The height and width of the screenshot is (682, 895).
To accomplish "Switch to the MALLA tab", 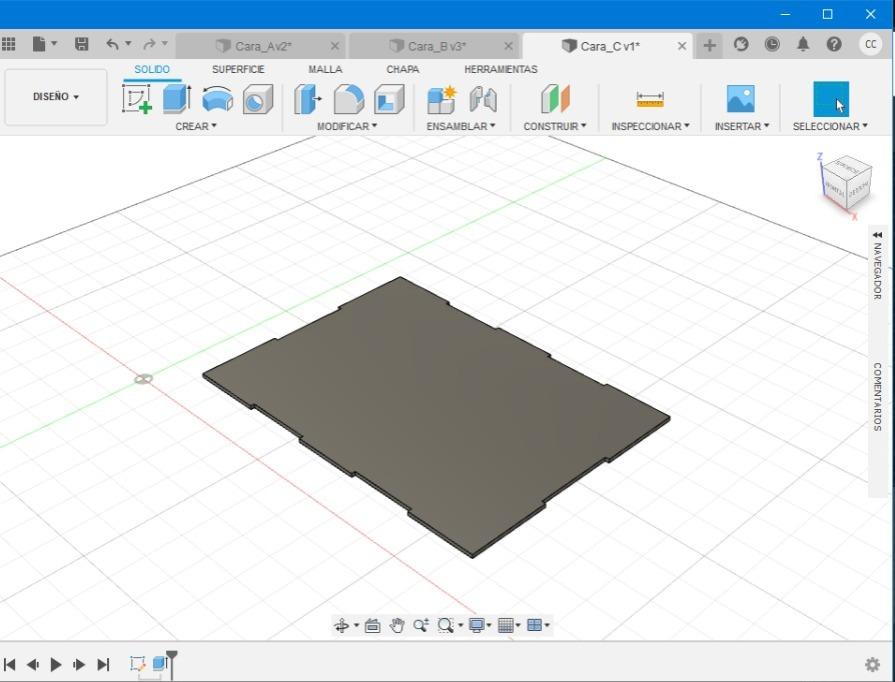I will [325, 69].
